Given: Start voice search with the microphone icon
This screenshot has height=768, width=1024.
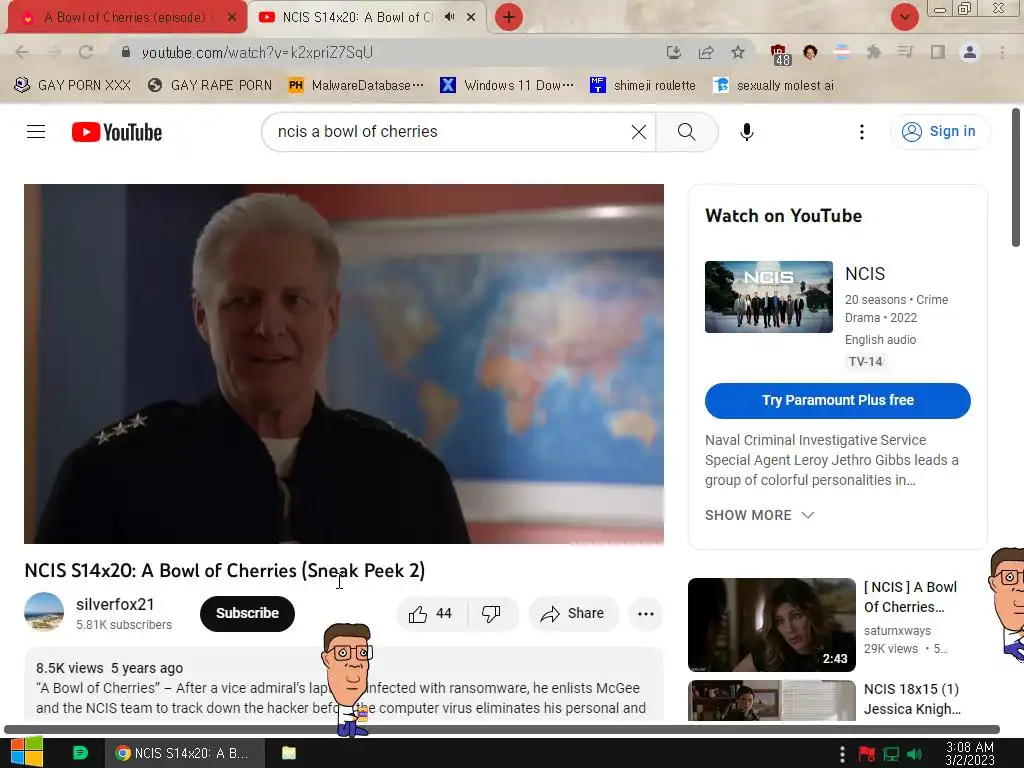Looking at the screenshot, I should click(746, 132).
